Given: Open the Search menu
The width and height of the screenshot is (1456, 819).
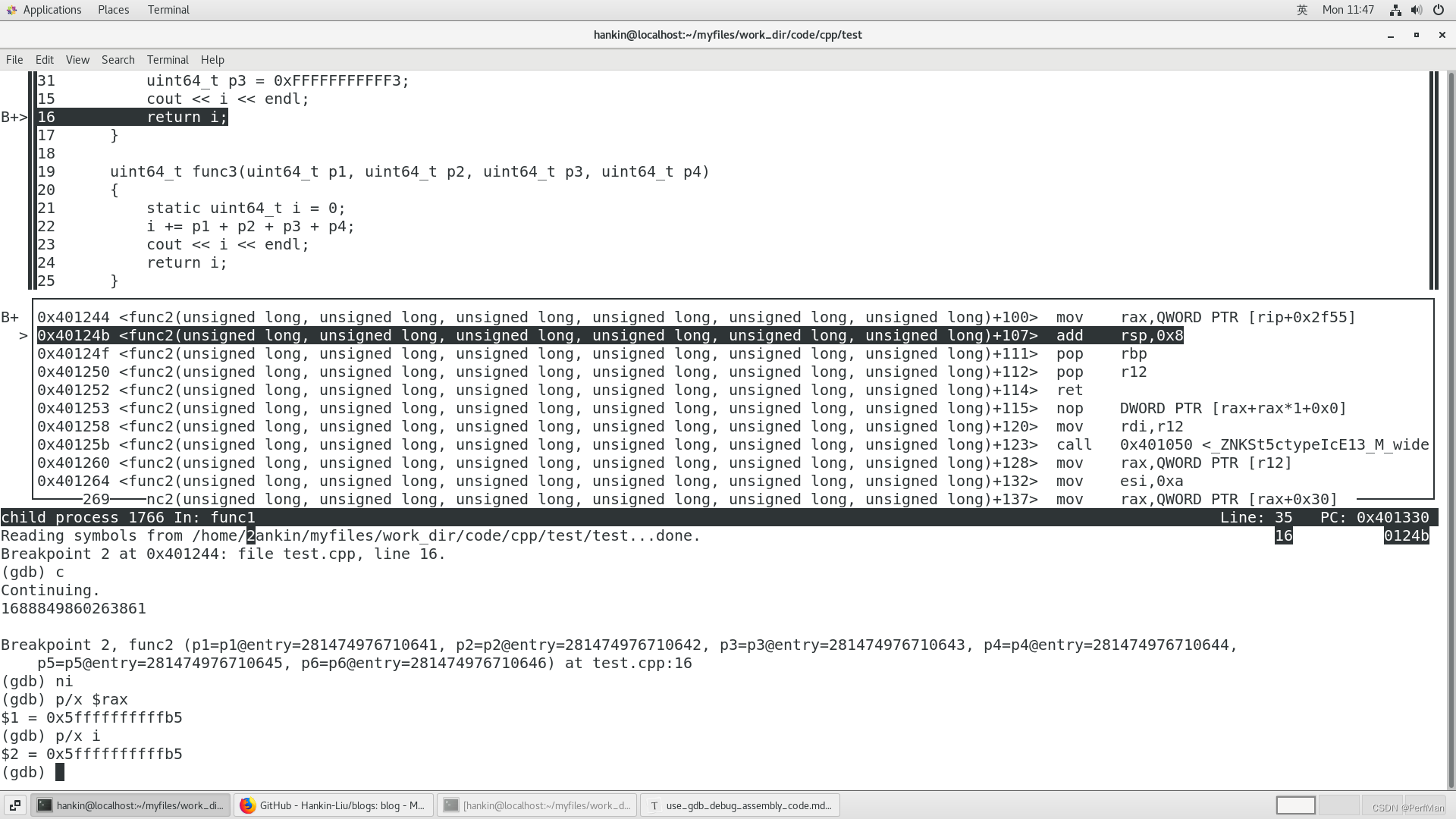Looking at the screenshot, I should 118,60.
